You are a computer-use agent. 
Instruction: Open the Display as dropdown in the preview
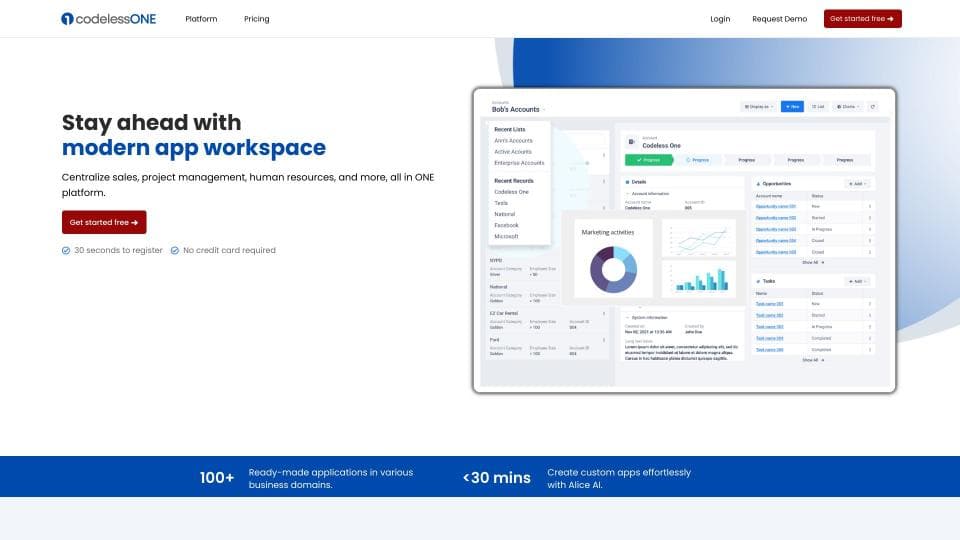pos(759,107)
